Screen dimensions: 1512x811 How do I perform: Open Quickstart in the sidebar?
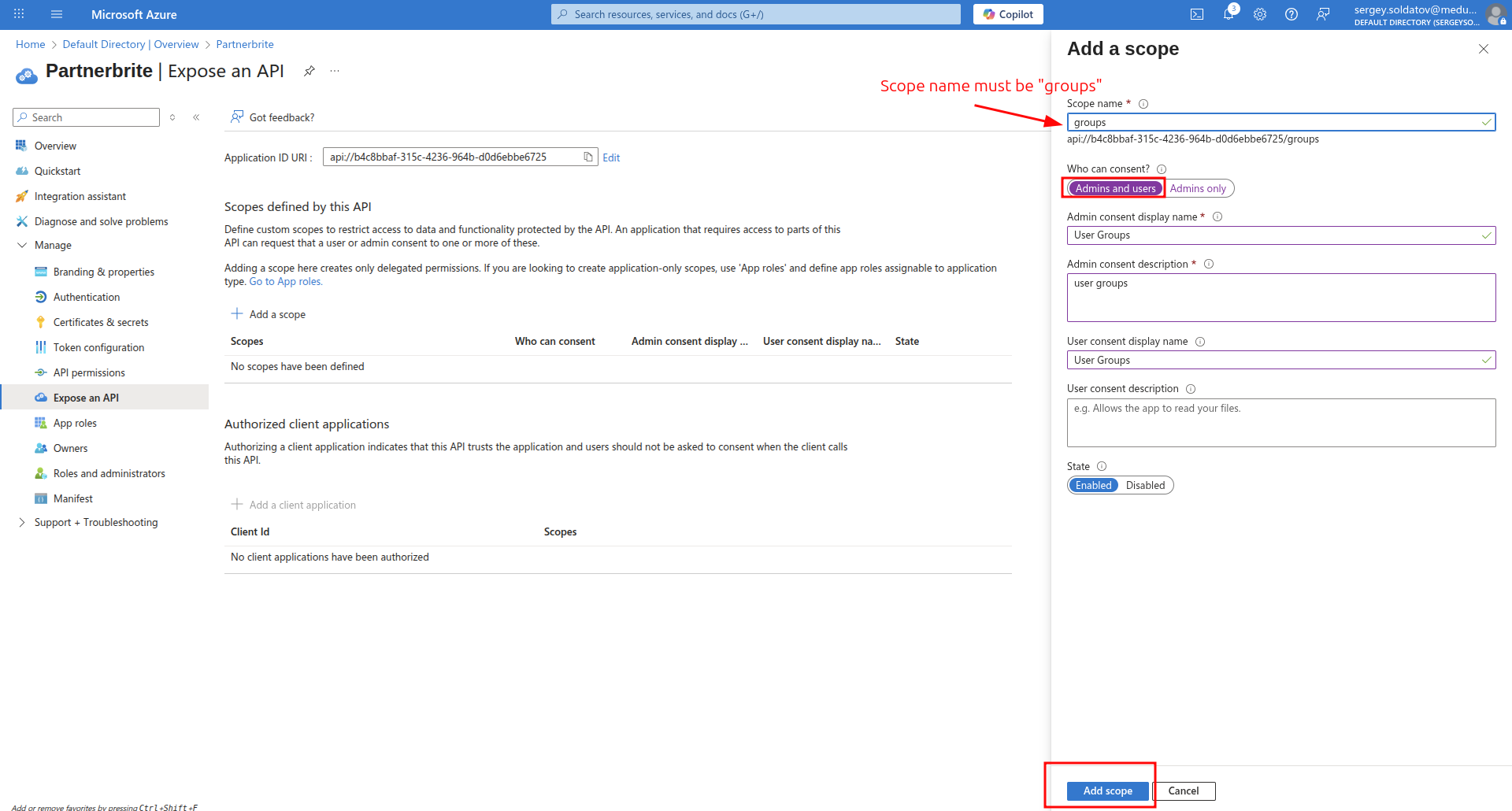(x=57, y=171)
